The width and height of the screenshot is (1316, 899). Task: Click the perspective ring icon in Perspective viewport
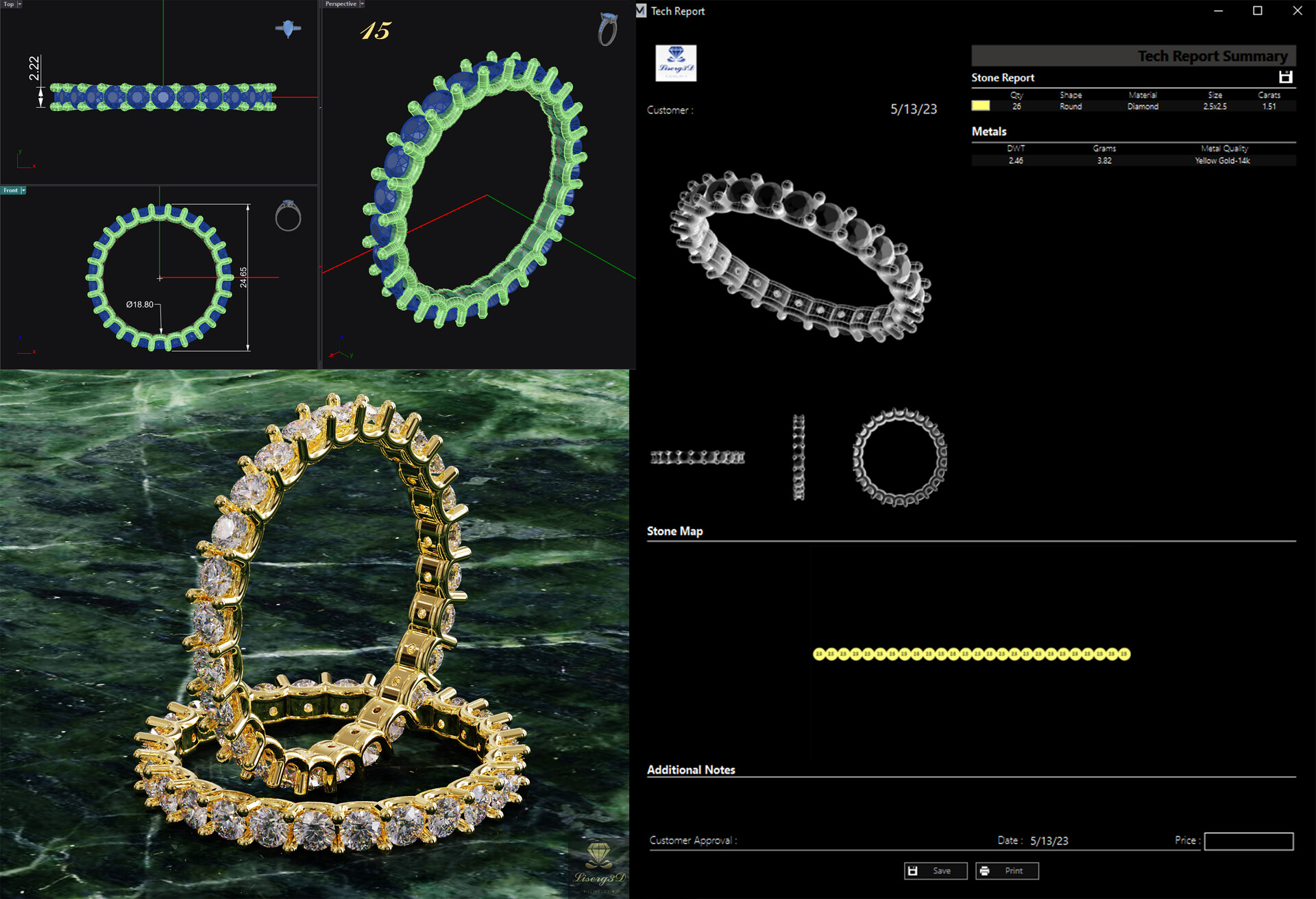607,30
